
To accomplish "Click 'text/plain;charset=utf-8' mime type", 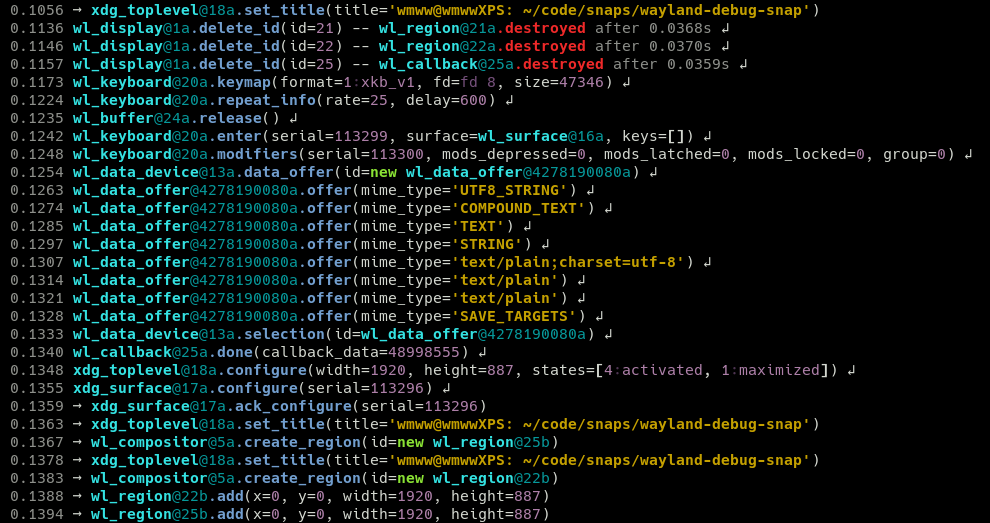I will (x=568, y=262).
